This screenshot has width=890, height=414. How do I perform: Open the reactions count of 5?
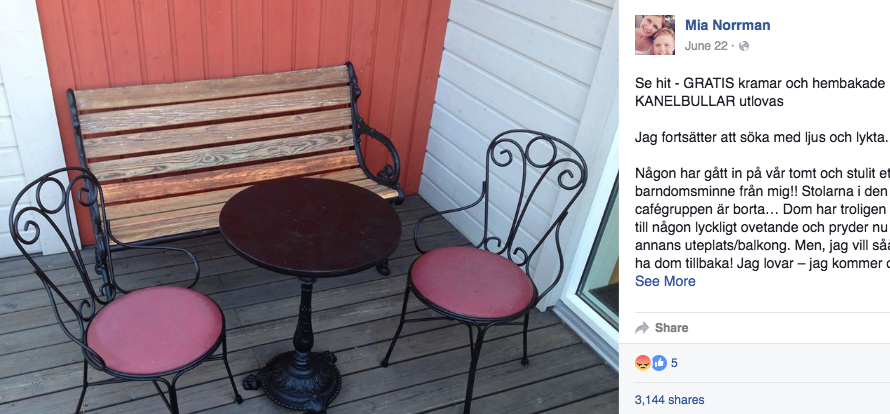point(674,363)
